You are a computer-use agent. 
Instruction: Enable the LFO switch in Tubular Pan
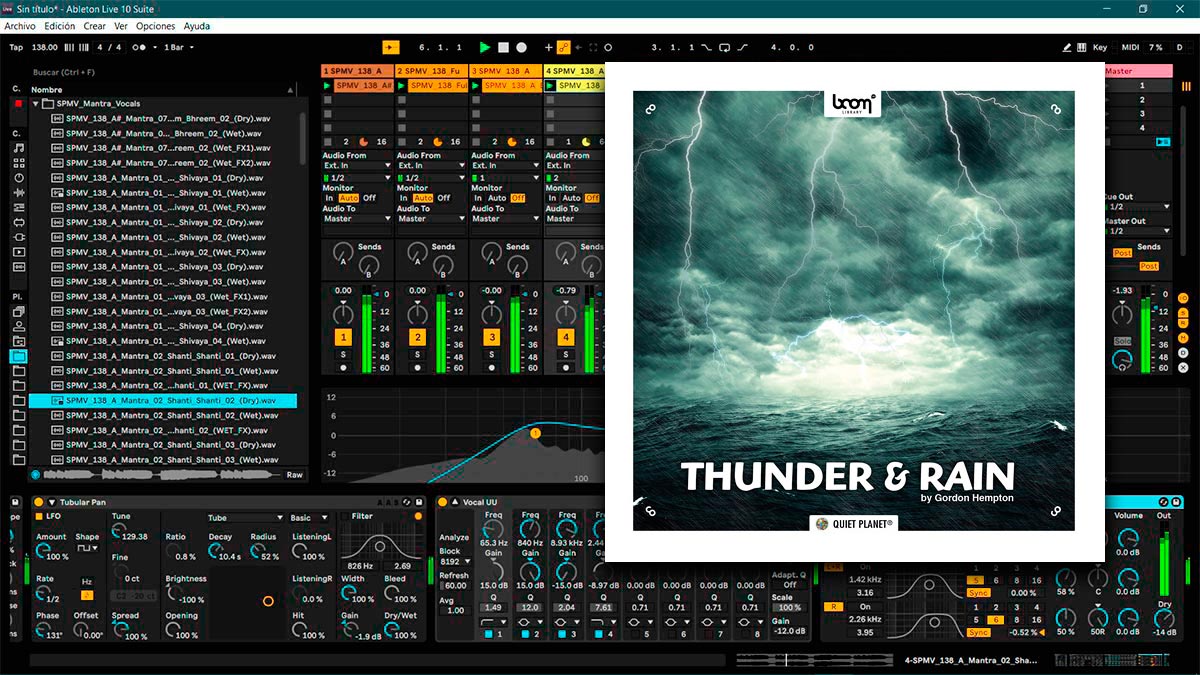(x=38, y=516)
